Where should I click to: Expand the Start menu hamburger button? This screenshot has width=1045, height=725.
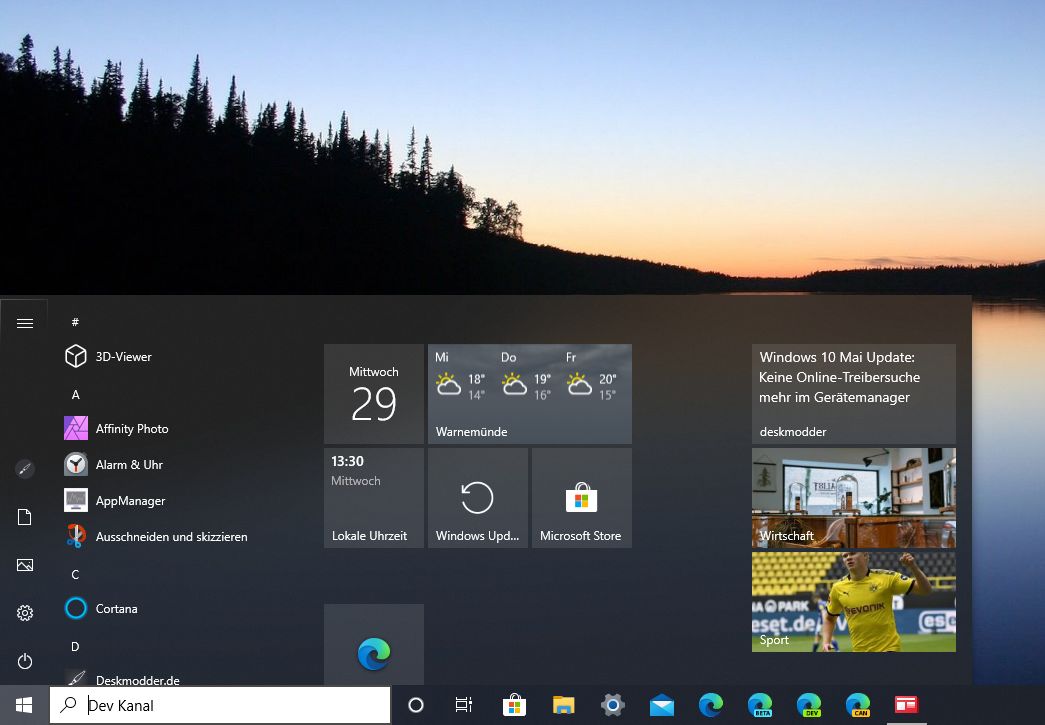tap(25, 323)
